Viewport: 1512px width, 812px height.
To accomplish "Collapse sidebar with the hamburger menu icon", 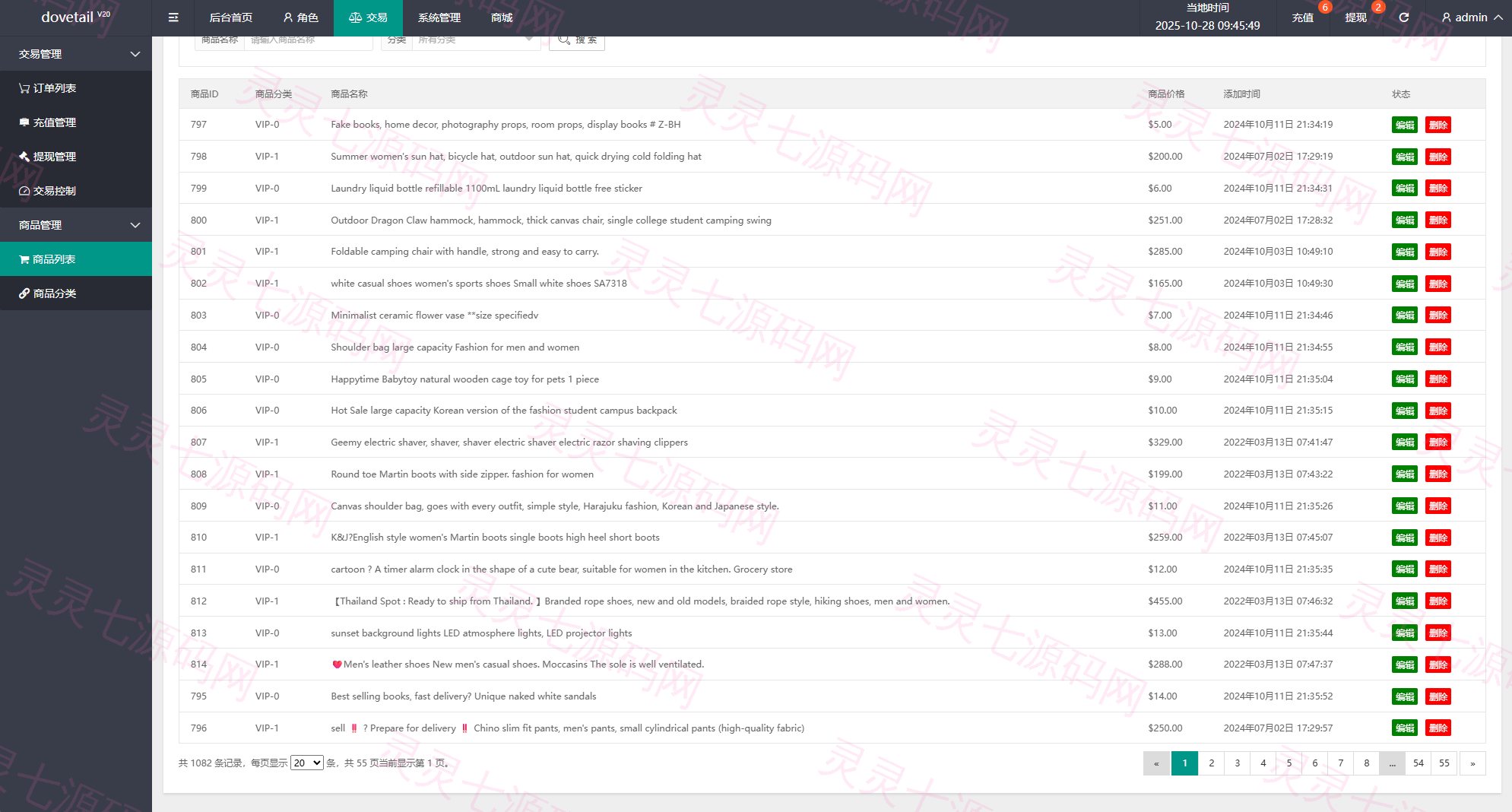I will click(x=173, y=17).
